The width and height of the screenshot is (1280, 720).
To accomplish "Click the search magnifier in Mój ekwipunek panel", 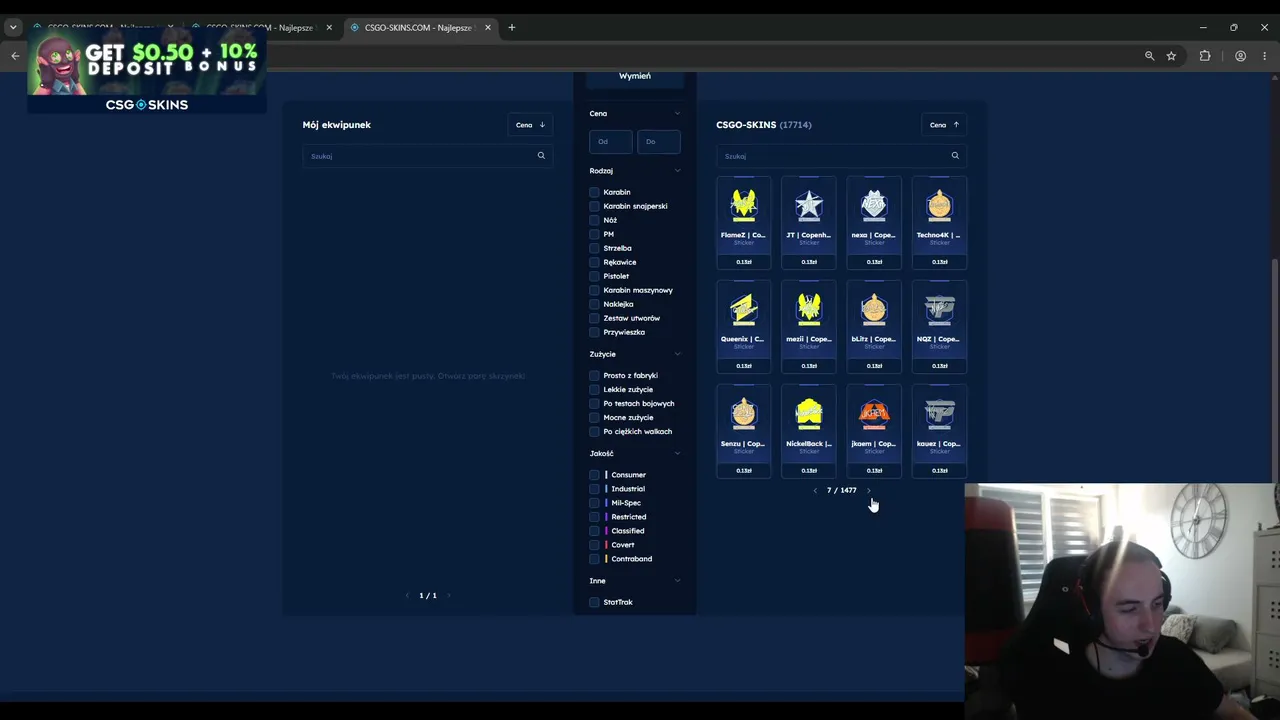I will (541, 156).
